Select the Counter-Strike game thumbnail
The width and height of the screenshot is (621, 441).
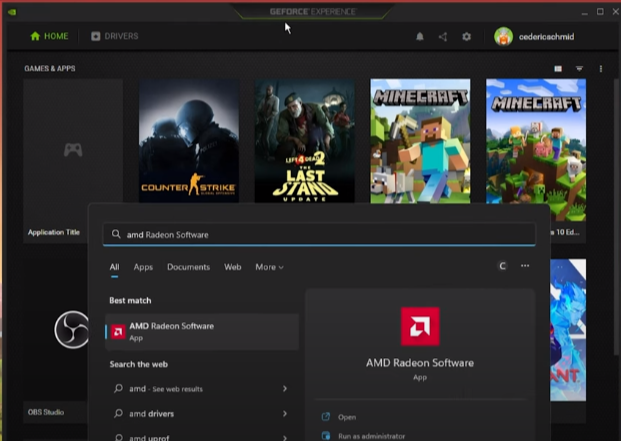[x=189, y=141]
